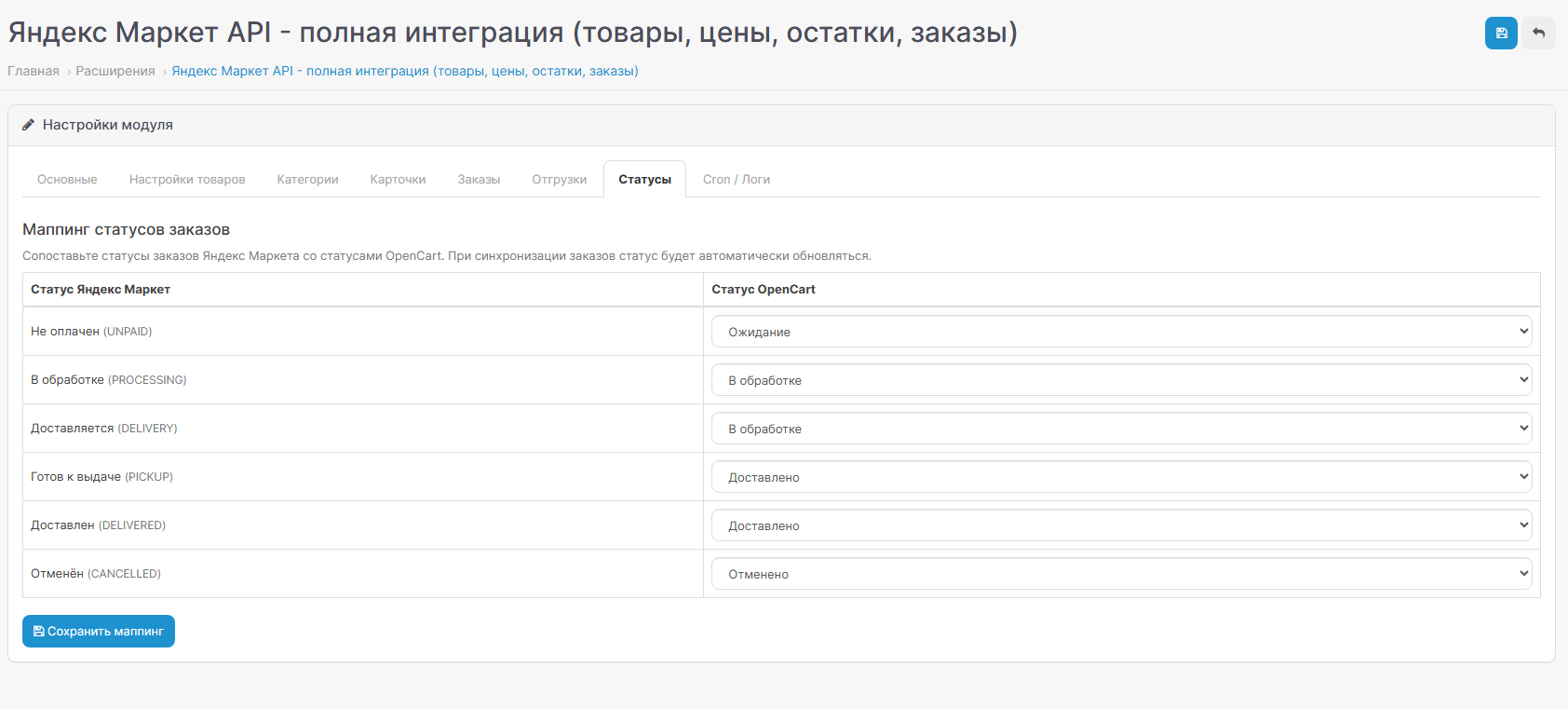This screenshot has height=709, width=1568.
Task: Click the pencil icon beside Настройки модуля
Action: click(28, 125)
